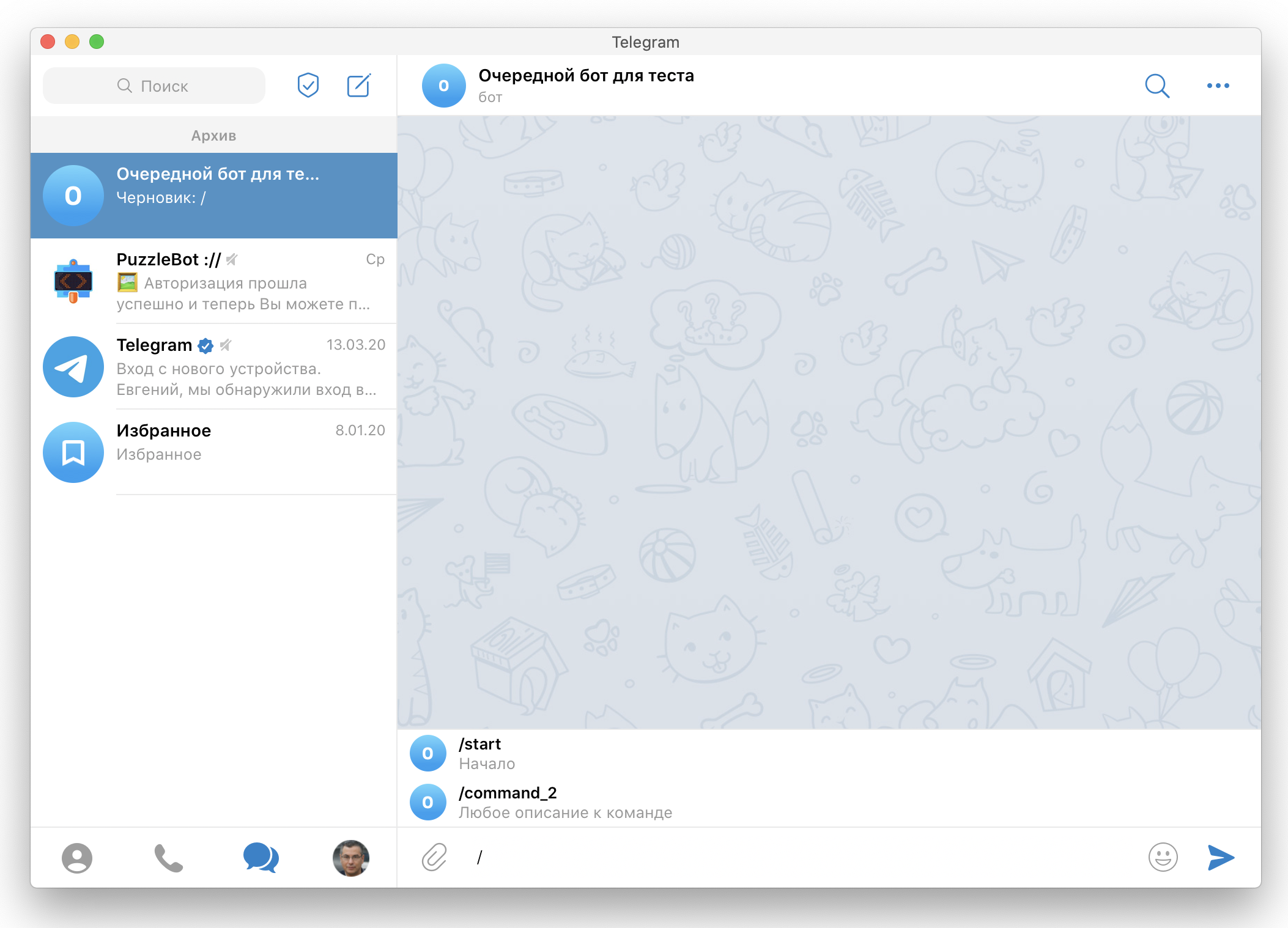The image size is (1288, 928).
Task: Open the shield proxy settings icon
Action: pos(308,85)
